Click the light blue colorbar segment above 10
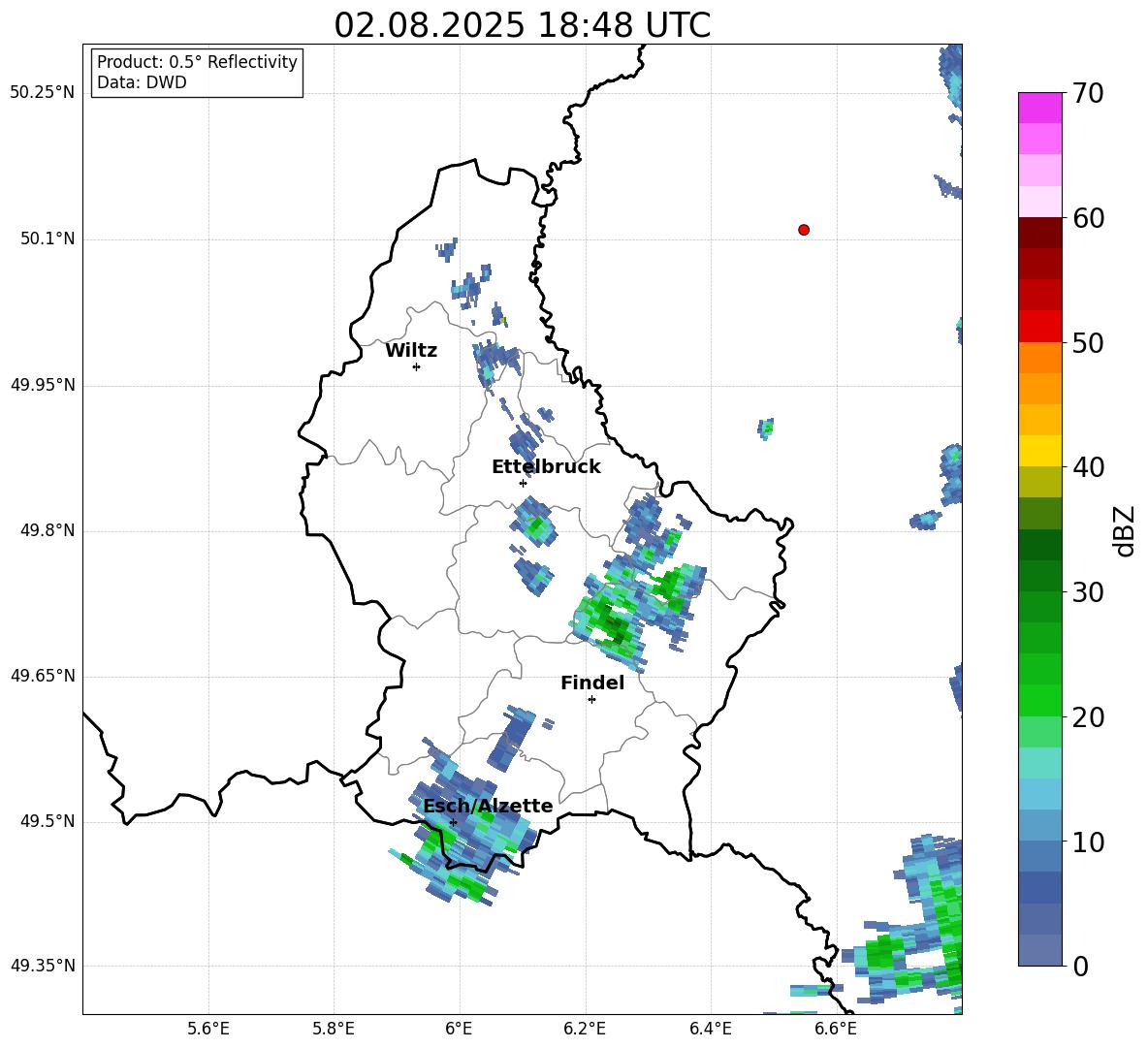The image size is (1148, 1048). pos(1039,794)
